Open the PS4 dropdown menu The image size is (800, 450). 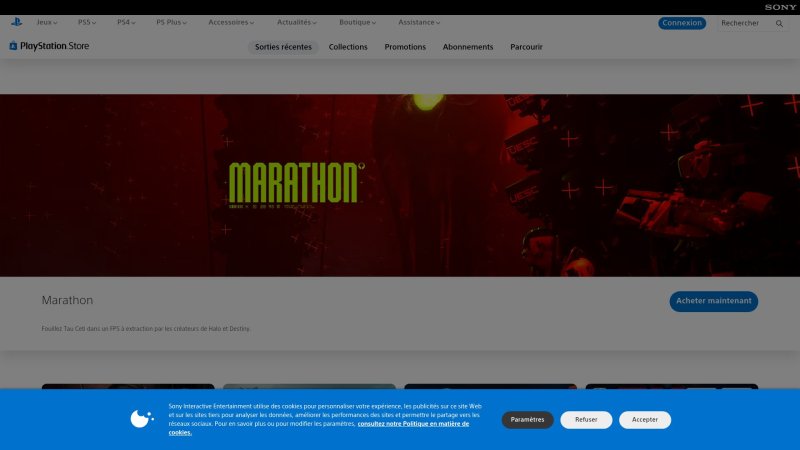click(x=127, y=22)
